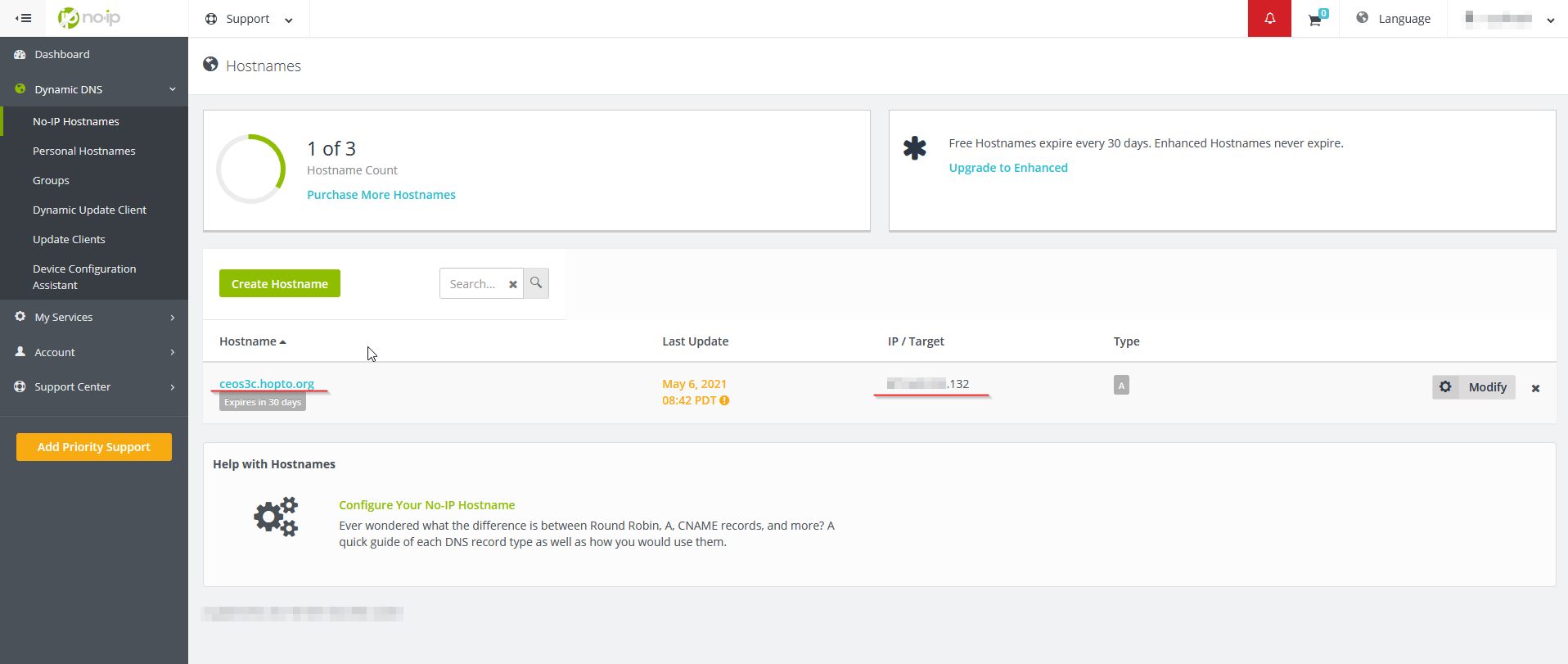Click the magnifier search button
The height and width of the screenshot is (664, 1568).
pyautogui.click(x=536, y=283)
